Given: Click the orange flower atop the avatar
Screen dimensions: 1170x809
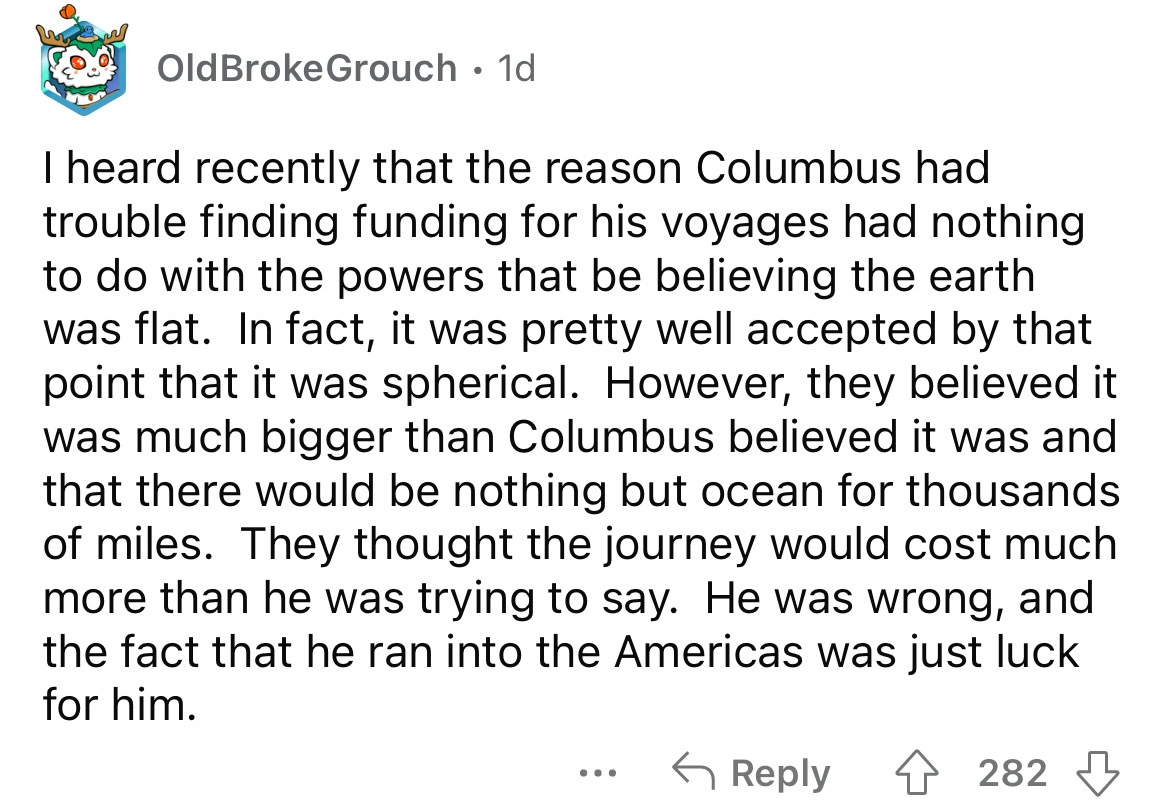Looking at the screenshot, I should point(68,12).
